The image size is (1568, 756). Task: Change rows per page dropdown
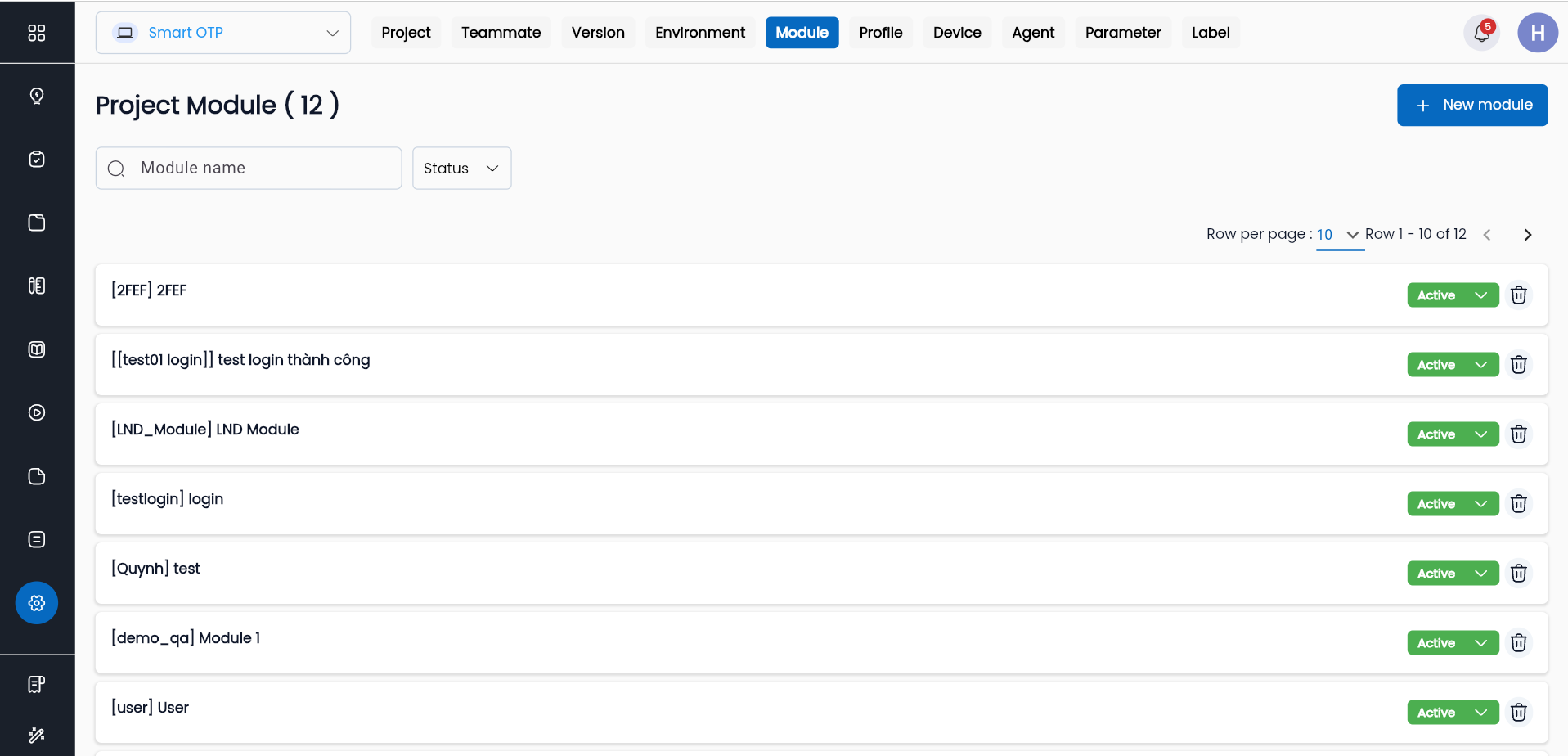tap(1338, 235)
